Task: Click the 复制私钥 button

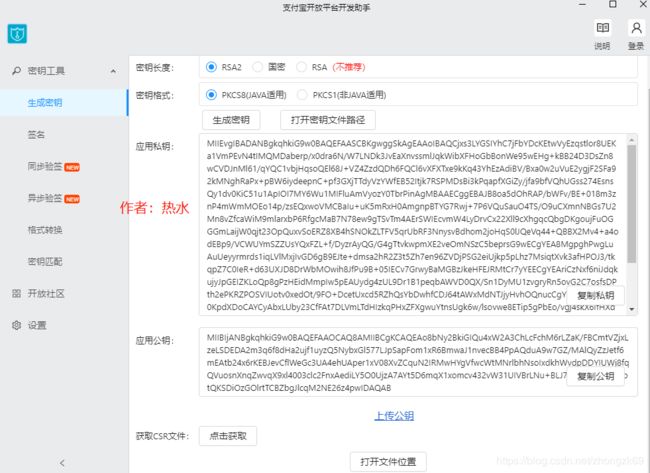Action: [x=595, y=296]
